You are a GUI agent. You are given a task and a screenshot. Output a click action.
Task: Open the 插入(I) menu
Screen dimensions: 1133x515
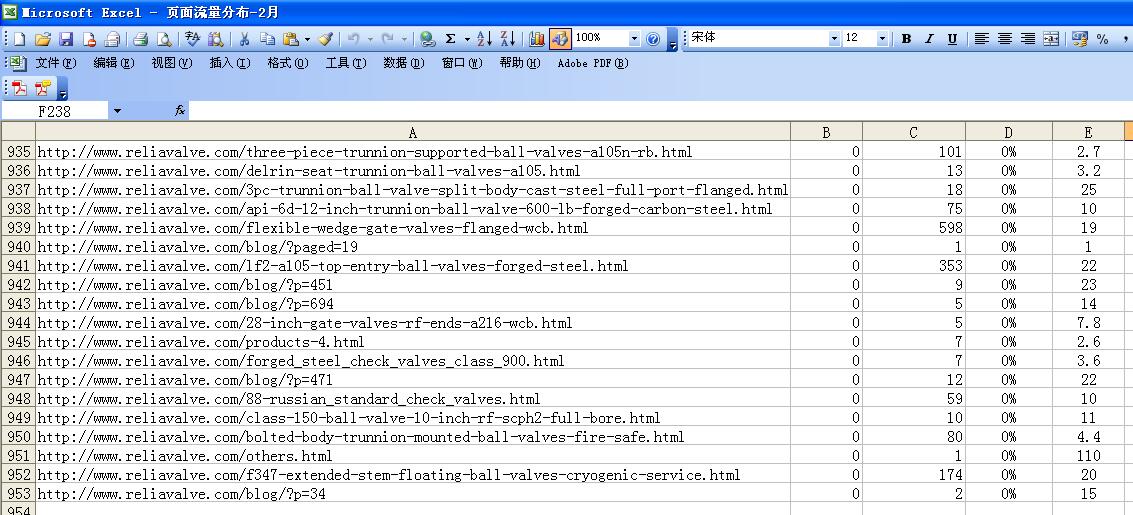[230, 63]
